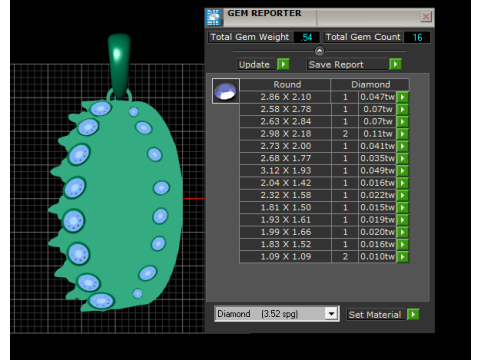The width and height of the screenshot is (480, 360).
Task: Click the Total Gem Count value 16
Action: tap(417, 37)
